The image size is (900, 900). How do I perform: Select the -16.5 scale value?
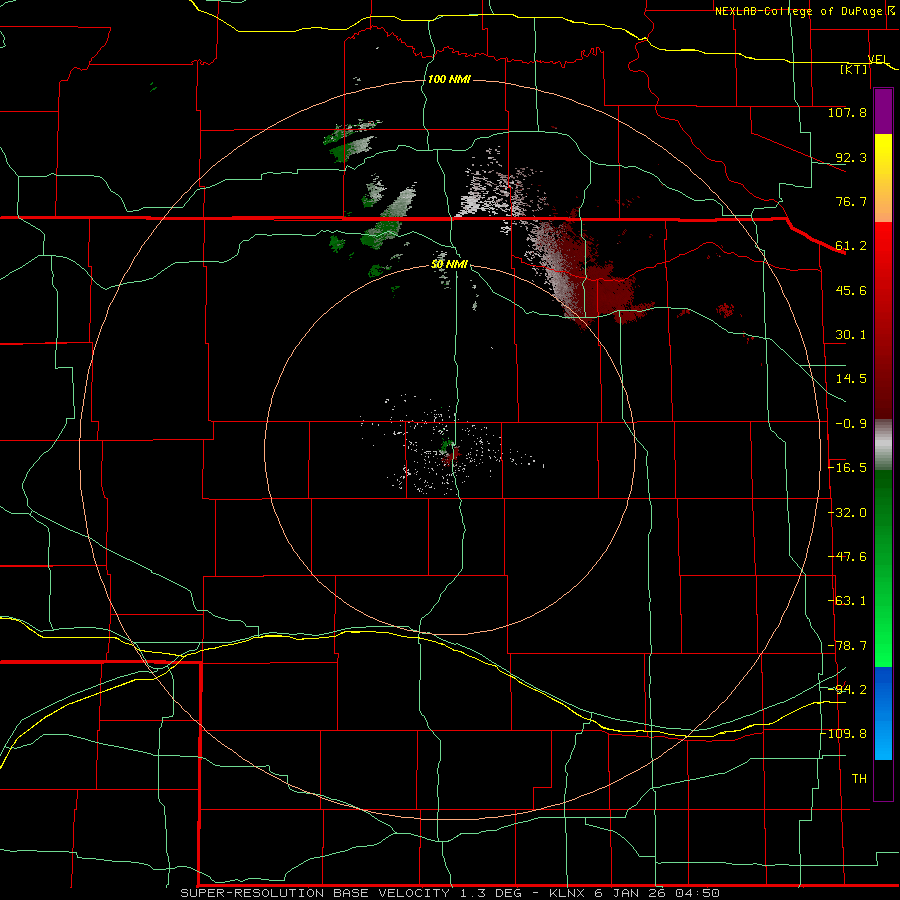tap(847, 468)
